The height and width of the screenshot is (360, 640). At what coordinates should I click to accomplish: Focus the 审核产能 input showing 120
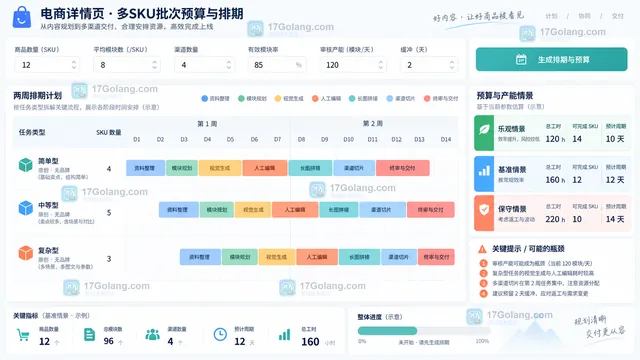pyautogui.click(x=353, y=65)
